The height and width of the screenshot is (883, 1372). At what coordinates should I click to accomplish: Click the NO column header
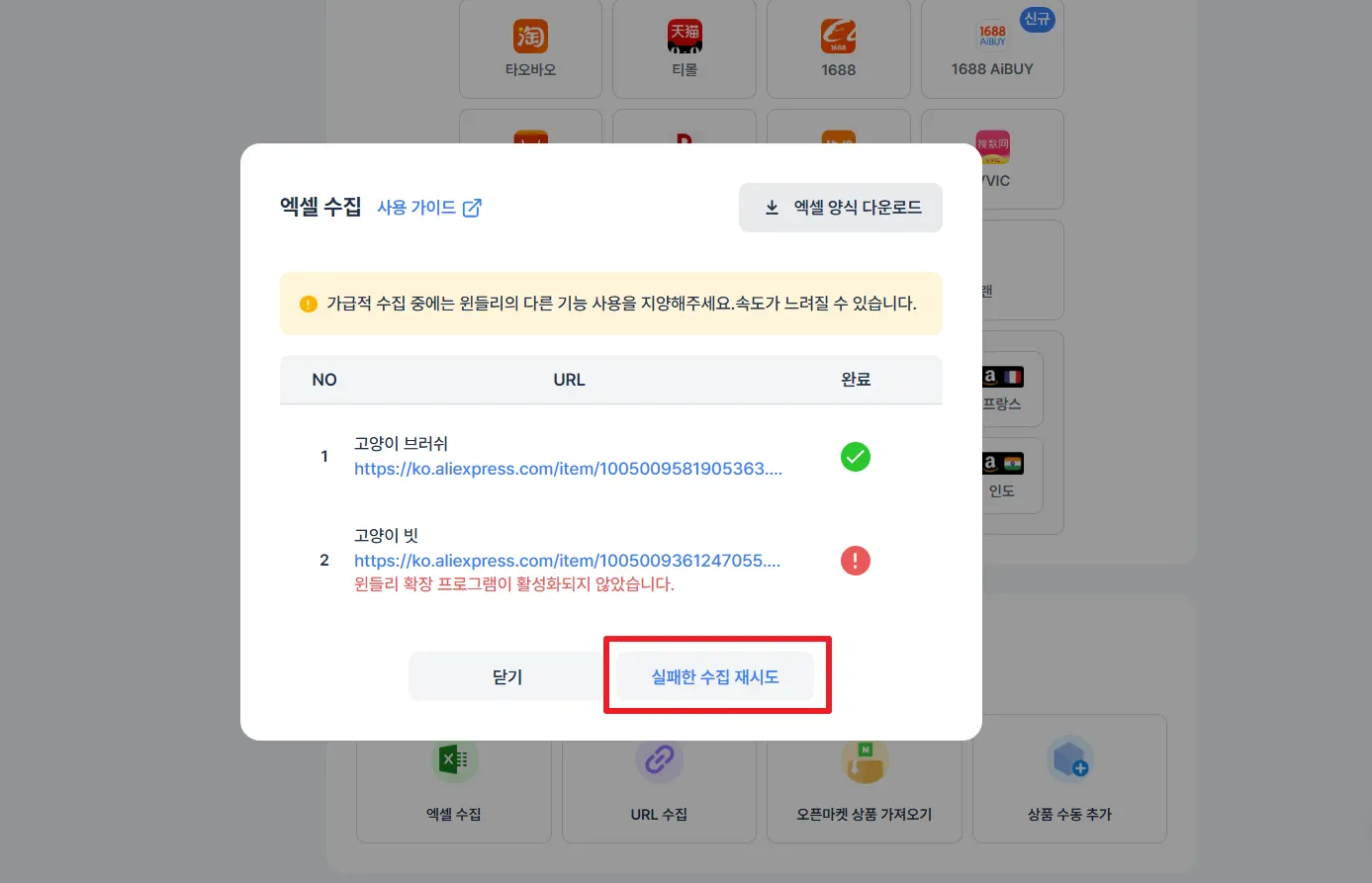click(x=324, y=380)
